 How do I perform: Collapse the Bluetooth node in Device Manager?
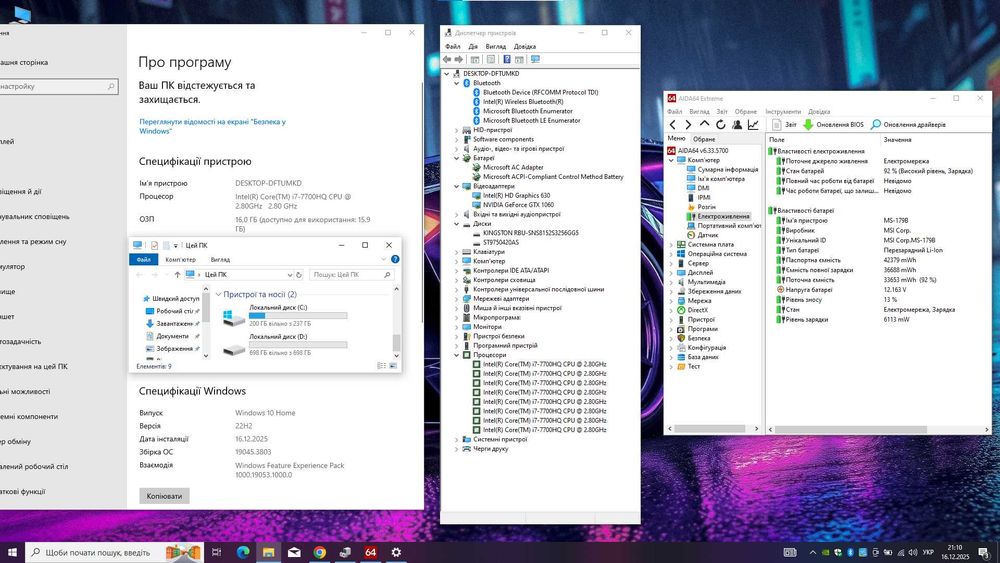click(x=457, y=83)
